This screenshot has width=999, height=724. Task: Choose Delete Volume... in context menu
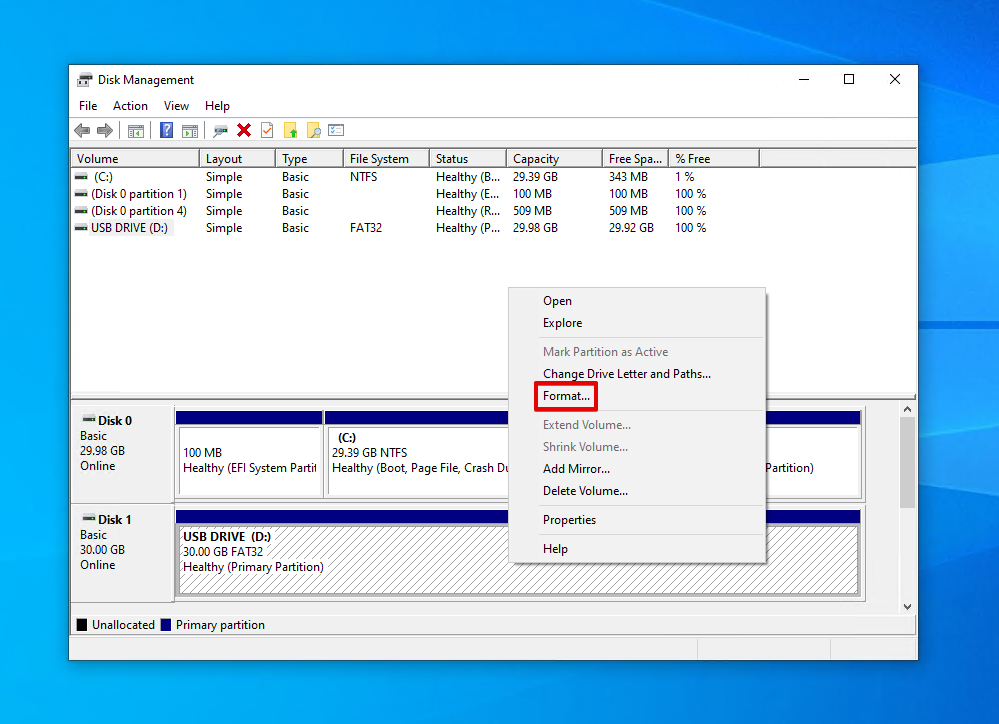pyautogui.click(x=585, y=491)
